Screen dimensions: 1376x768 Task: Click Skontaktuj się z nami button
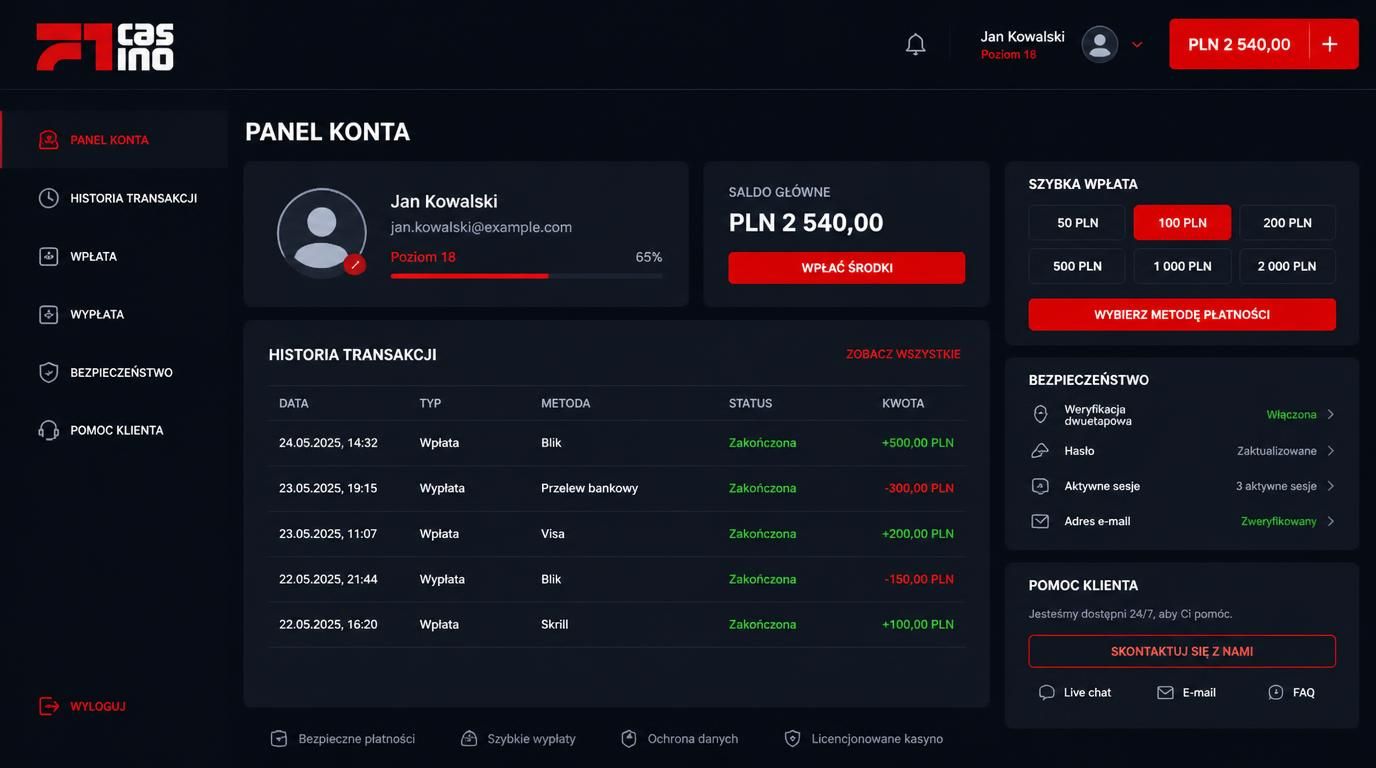pos(1182,651)
